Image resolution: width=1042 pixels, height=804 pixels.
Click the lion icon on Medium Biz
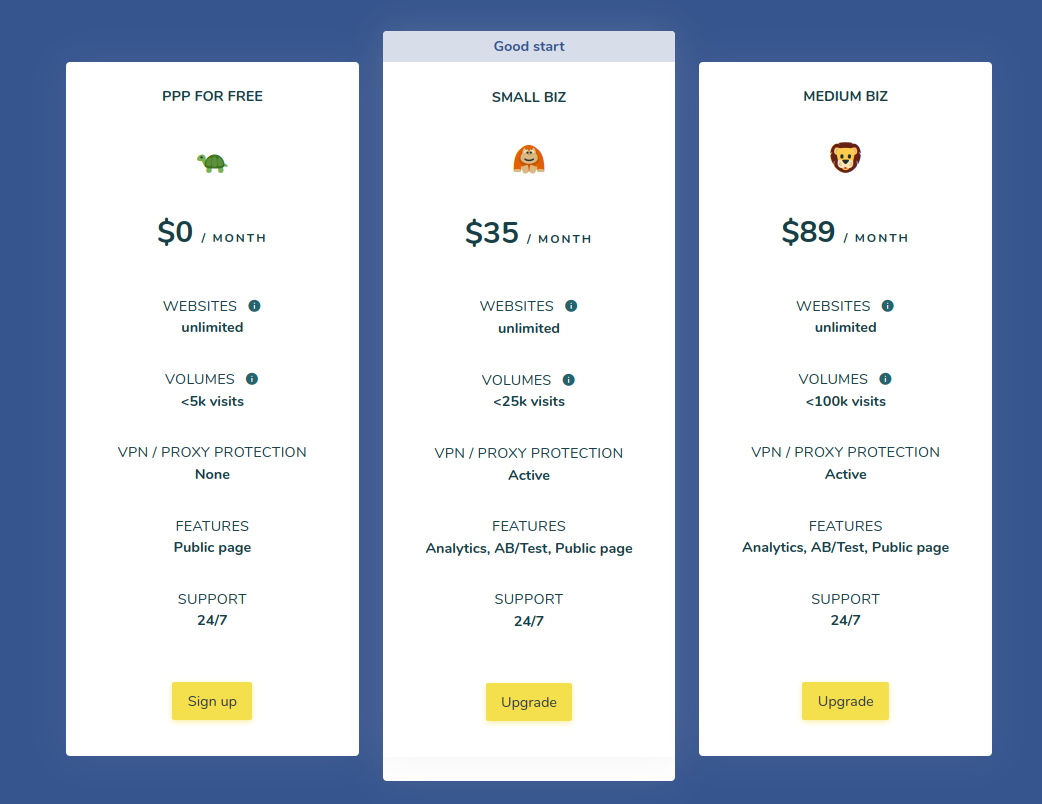pyautogui.click(x=845, y=158)
